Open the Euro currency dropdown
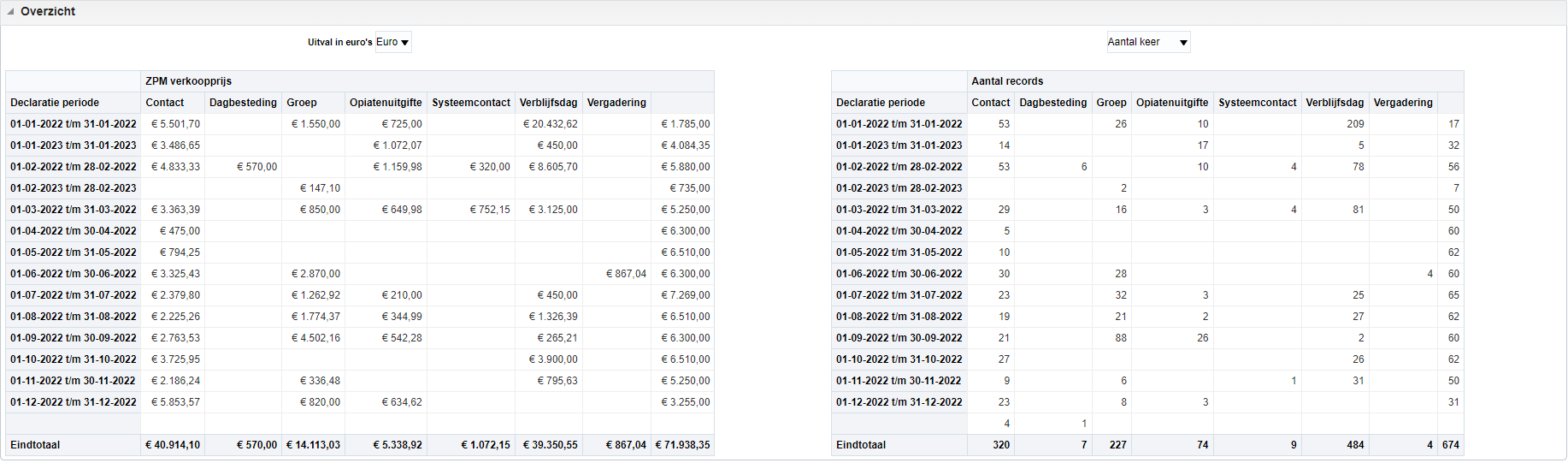Screen dimensions: 1568x463 tap(393, 42)
